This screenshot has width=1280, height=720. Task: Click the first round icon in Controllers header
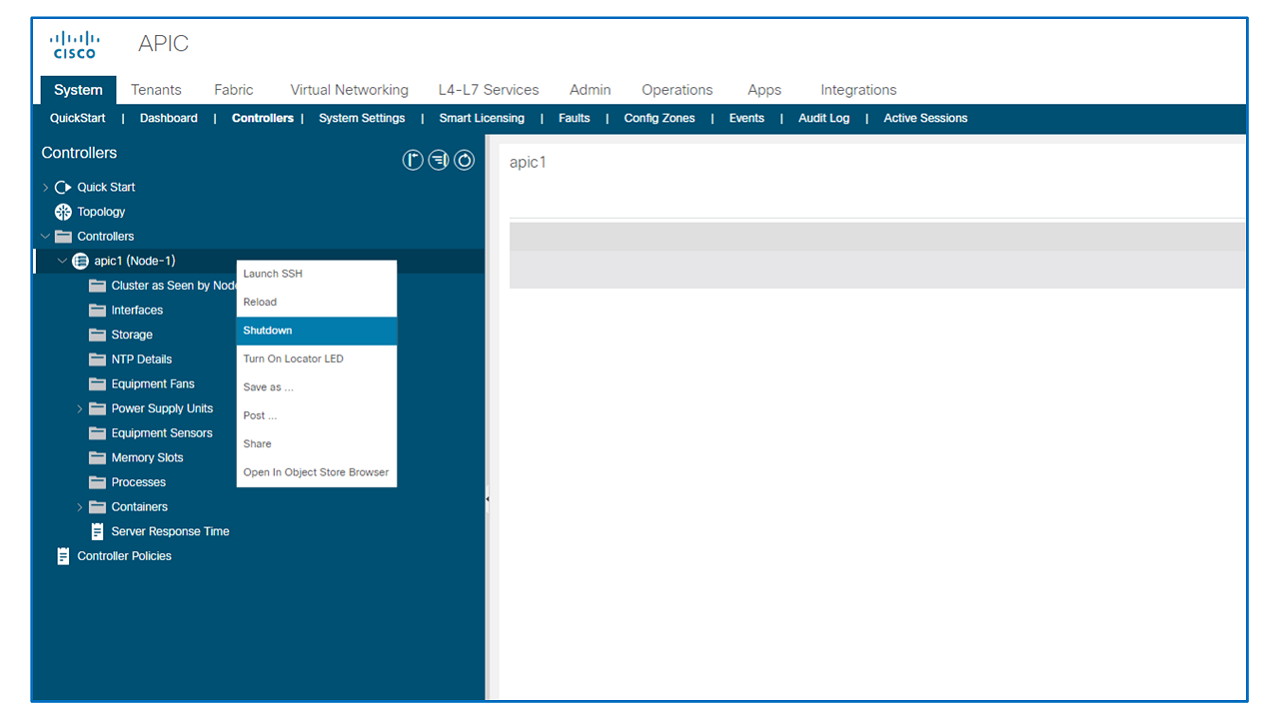tap(413, 160)
